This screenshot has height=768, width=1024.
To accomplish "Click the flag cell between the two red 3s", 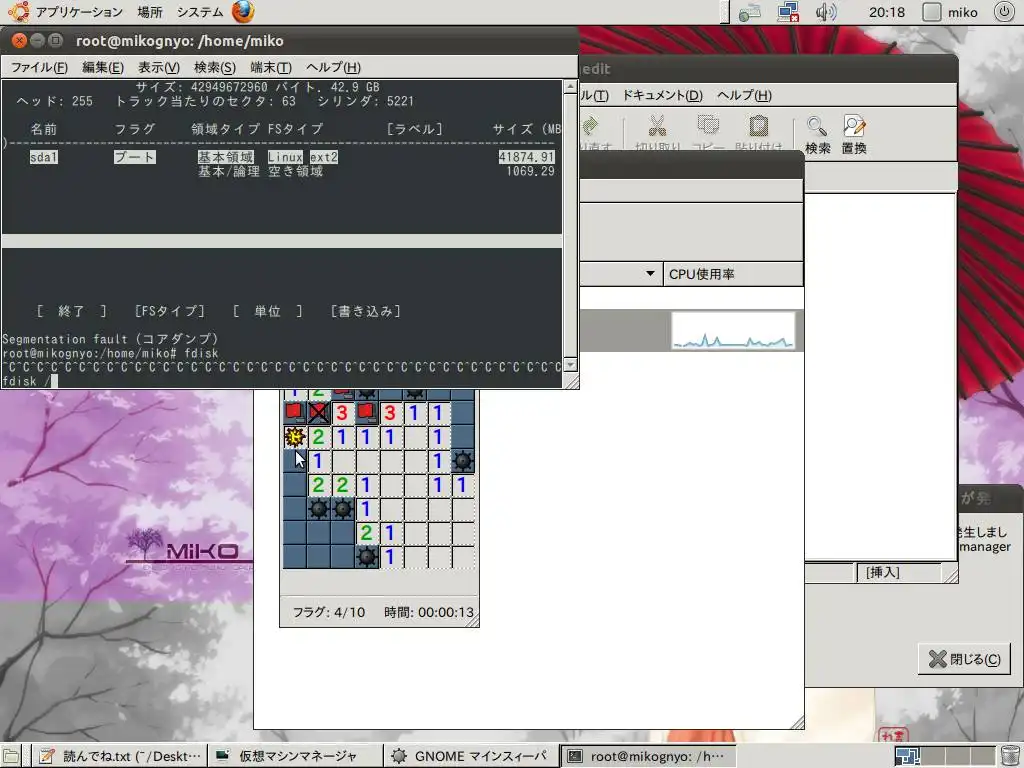I will coord(366,413).
